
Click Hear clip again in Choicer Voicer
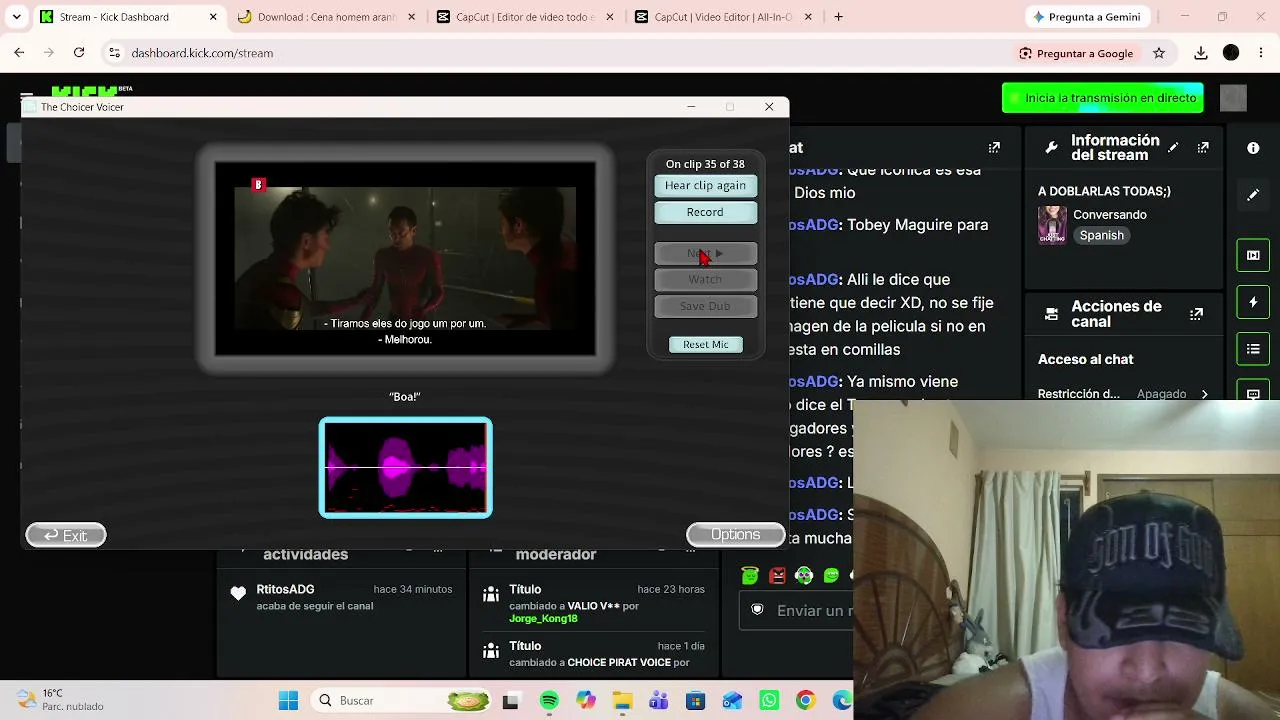pyautogui.click(x=705, y=186)
